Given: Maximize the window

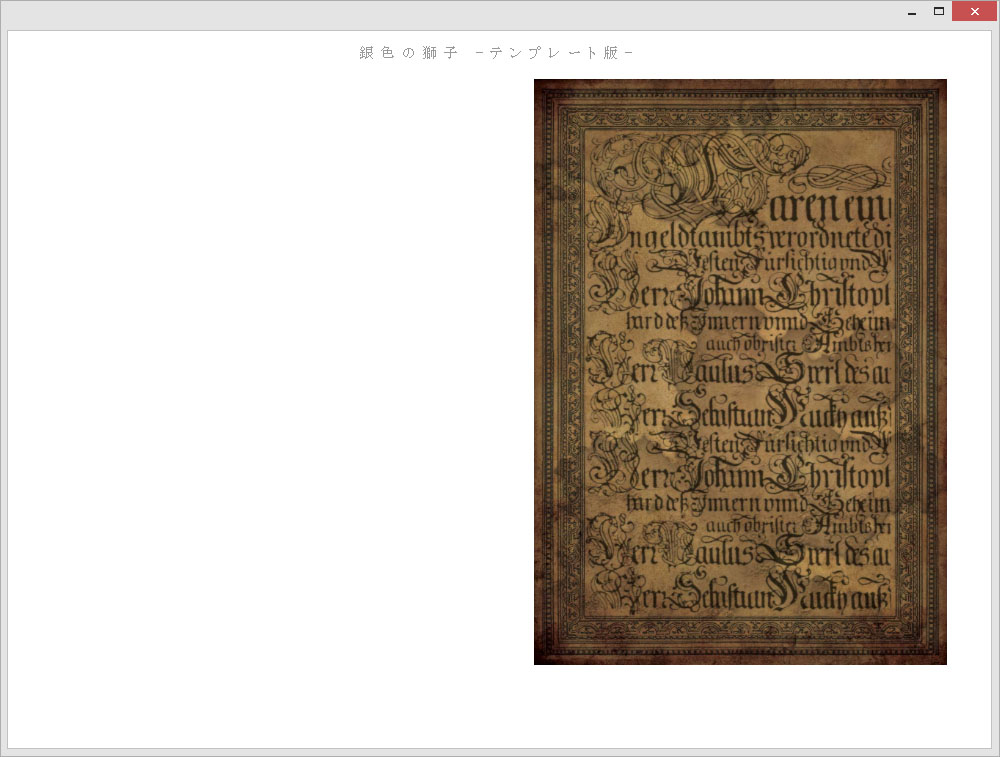Looking at the screenshot, I should click(939, 11).
